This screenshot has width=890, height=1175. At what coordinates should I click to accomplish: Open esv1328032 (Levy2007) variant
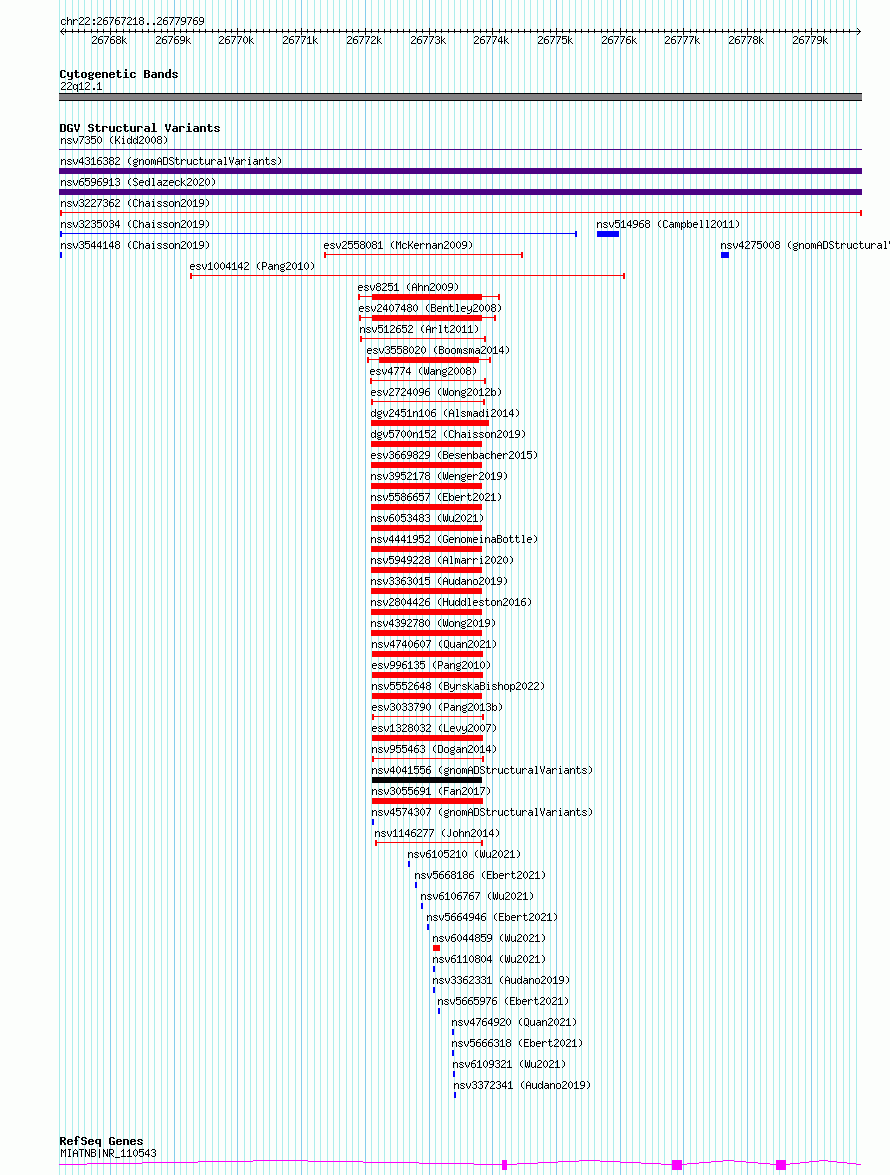click(x=435, y=728)
